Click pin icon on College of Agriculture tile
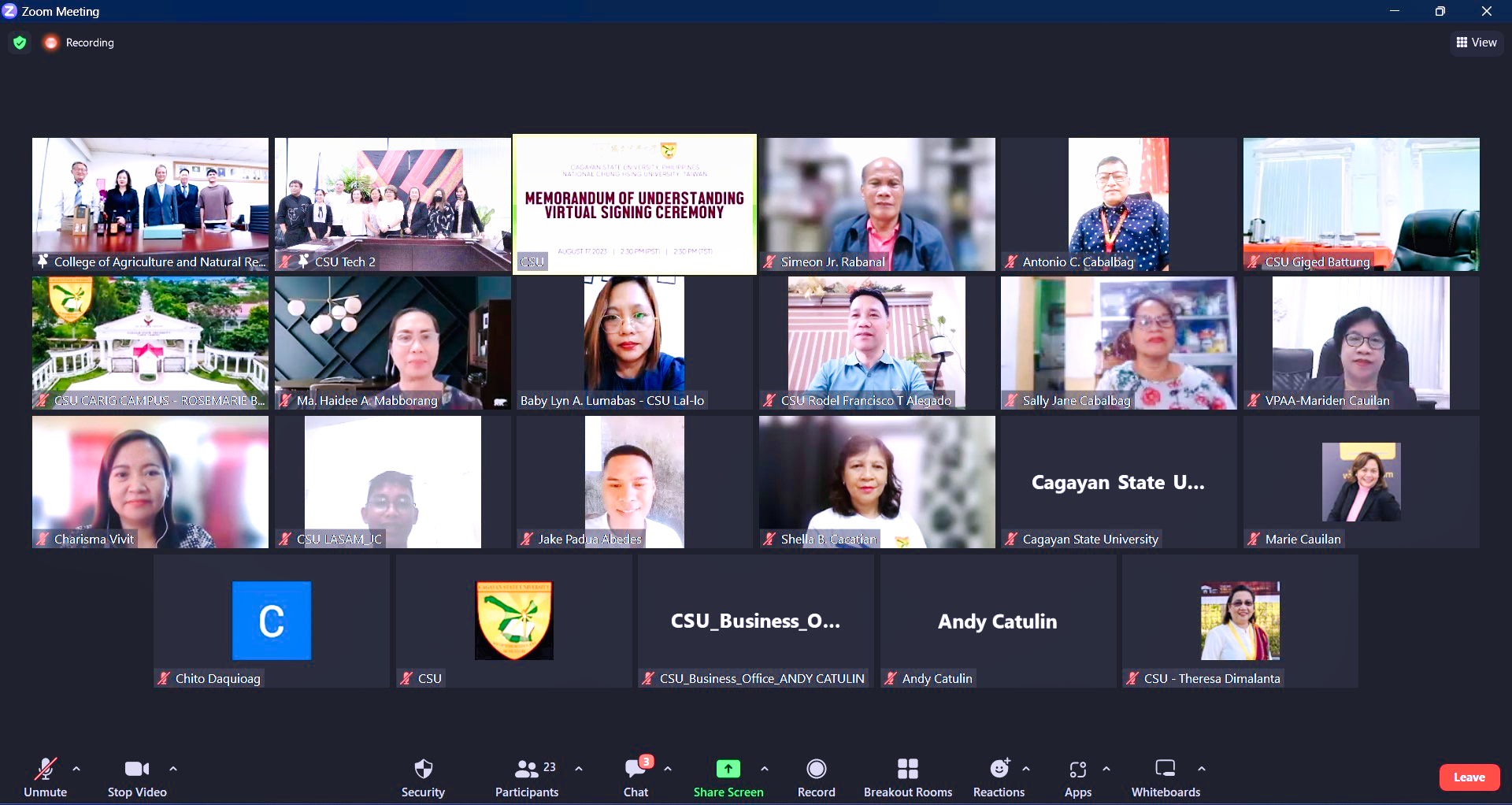 click(x=43, y=262)
